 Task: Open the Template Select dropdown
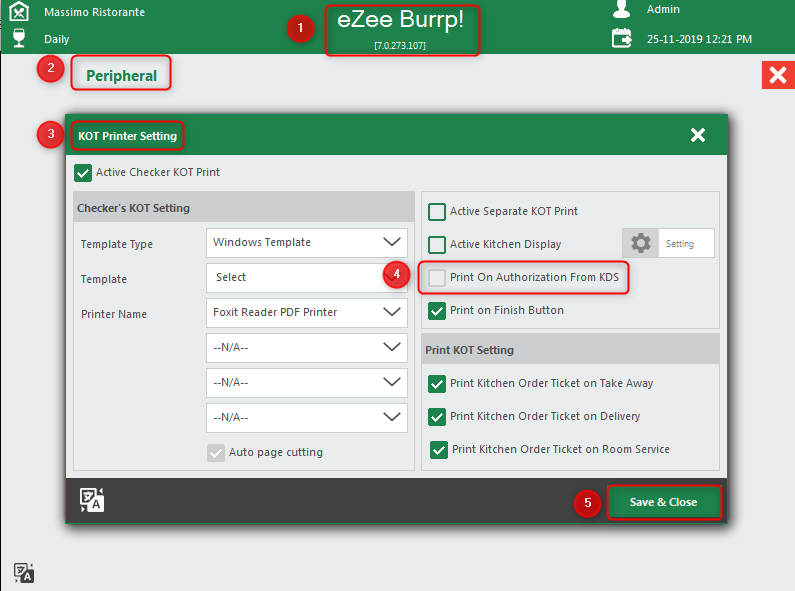click(307, 278)
